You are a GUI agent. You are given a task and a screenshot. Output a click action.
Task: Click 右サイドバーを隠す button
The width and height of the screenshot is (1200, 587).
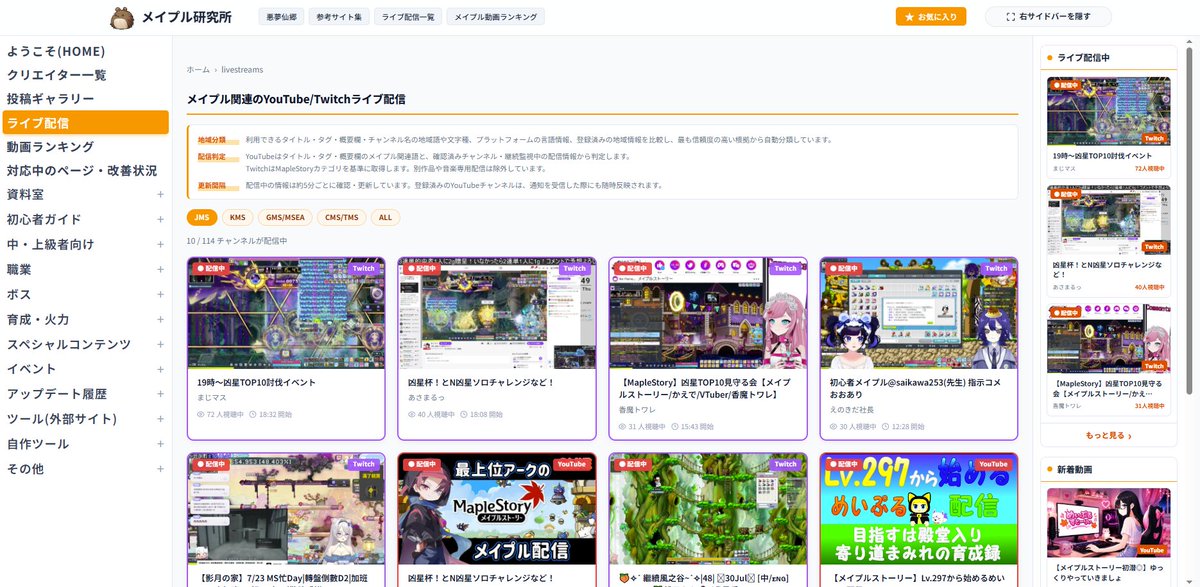(1048, 17)
